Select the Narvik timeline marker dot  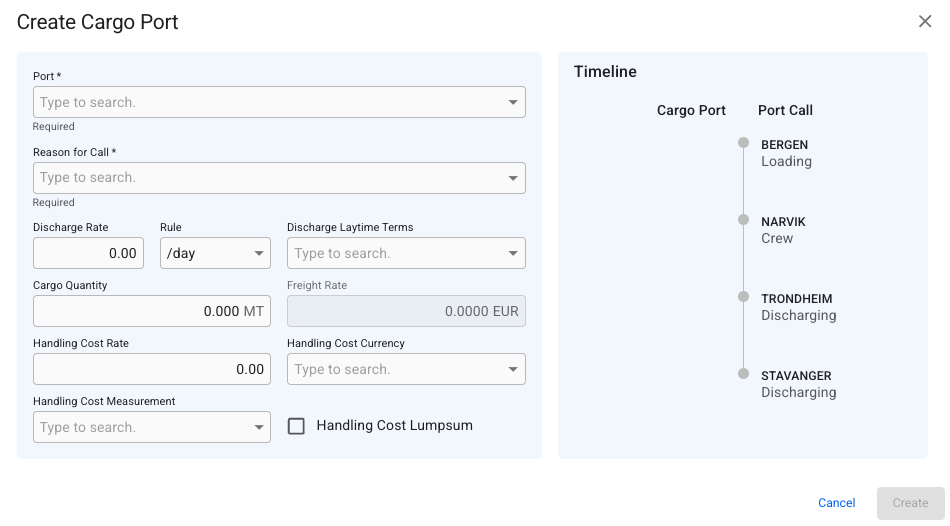click(x=743, y=220)
